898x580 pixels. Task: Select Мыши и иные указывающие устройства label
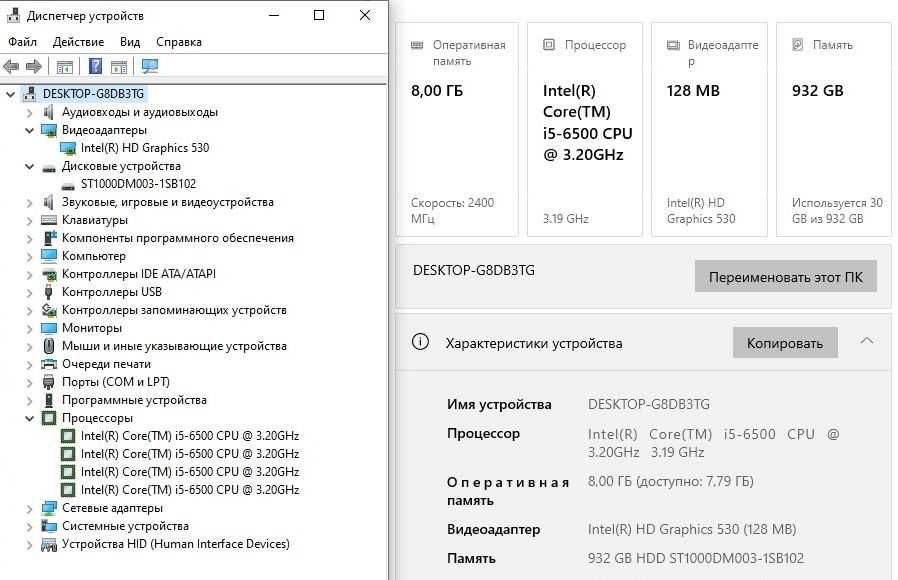coord(174,346)
